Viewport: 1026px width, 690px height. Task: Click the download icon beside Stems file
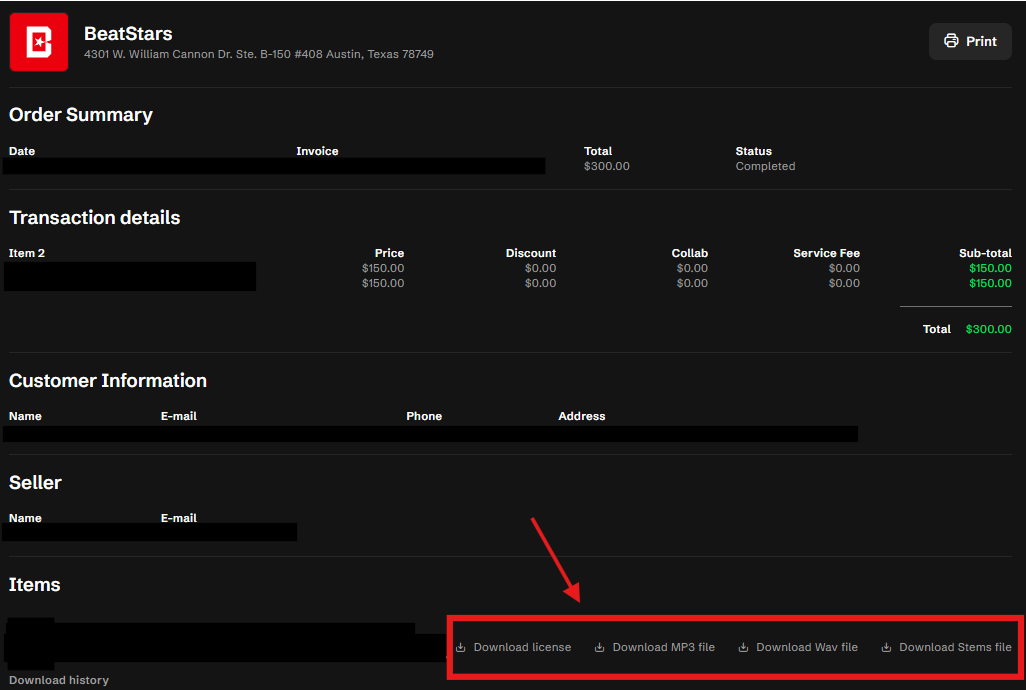886,647
